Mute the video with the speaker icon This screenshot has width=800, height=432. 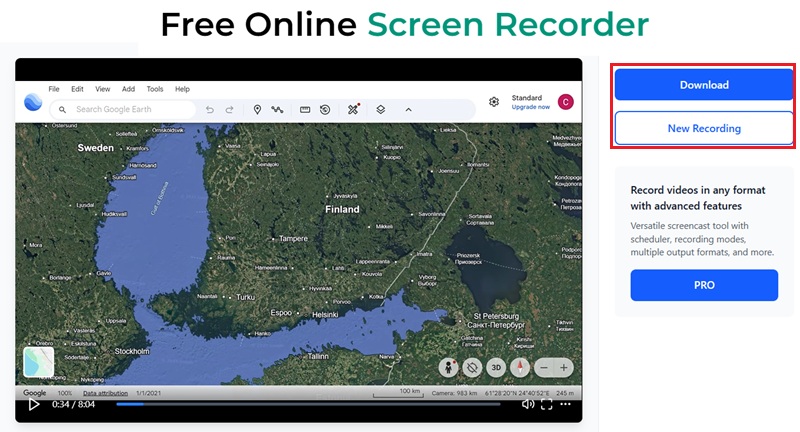pyautogui.click(x=528, y=404)
